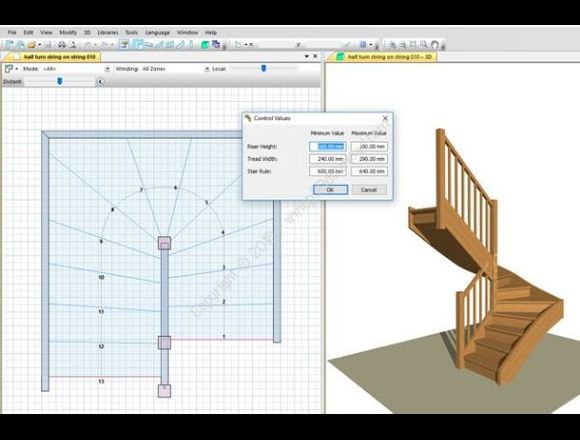Select the middle newel post in plan
The image size is (580, 440).
[165, 343]
